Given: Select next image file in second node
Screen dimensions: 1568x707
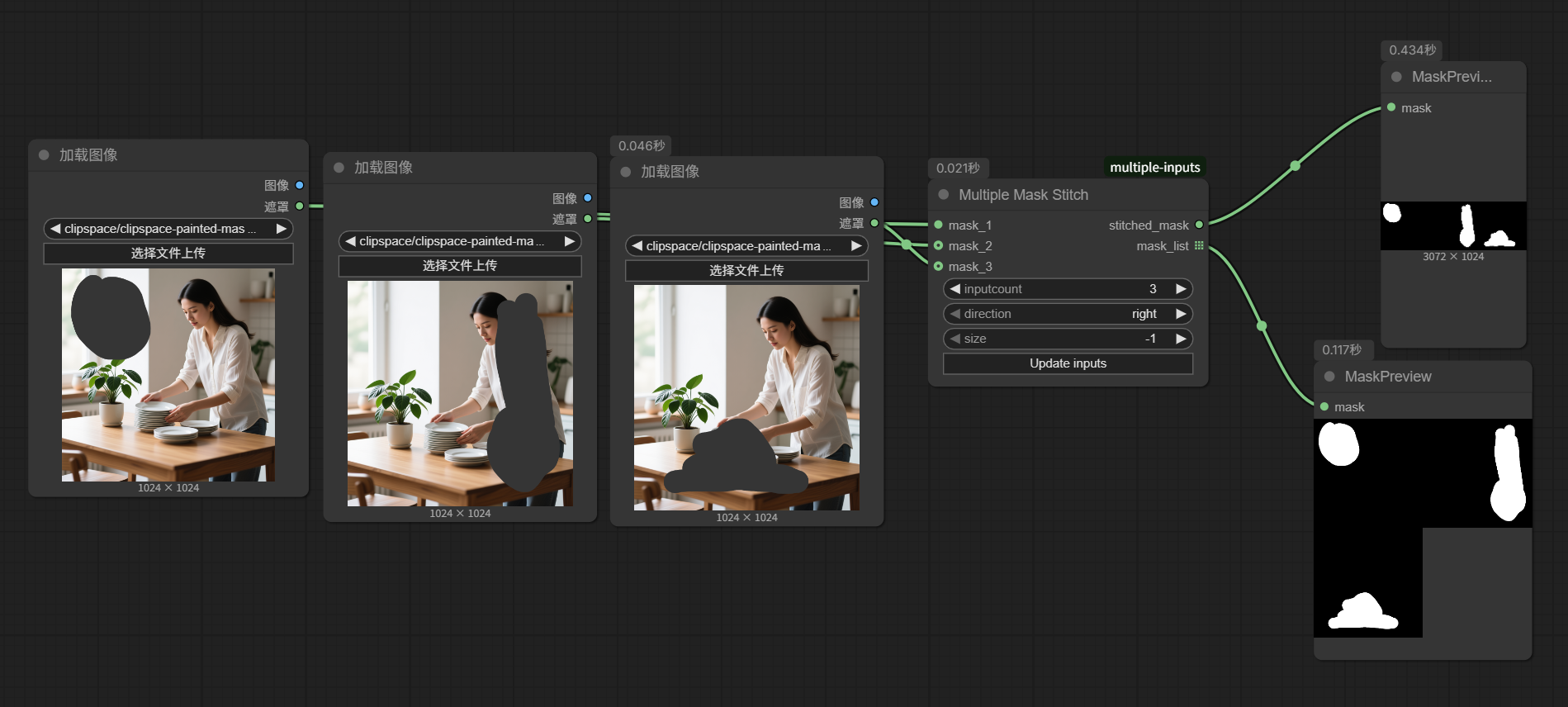Looking at the screenshot, I should 569,241.
